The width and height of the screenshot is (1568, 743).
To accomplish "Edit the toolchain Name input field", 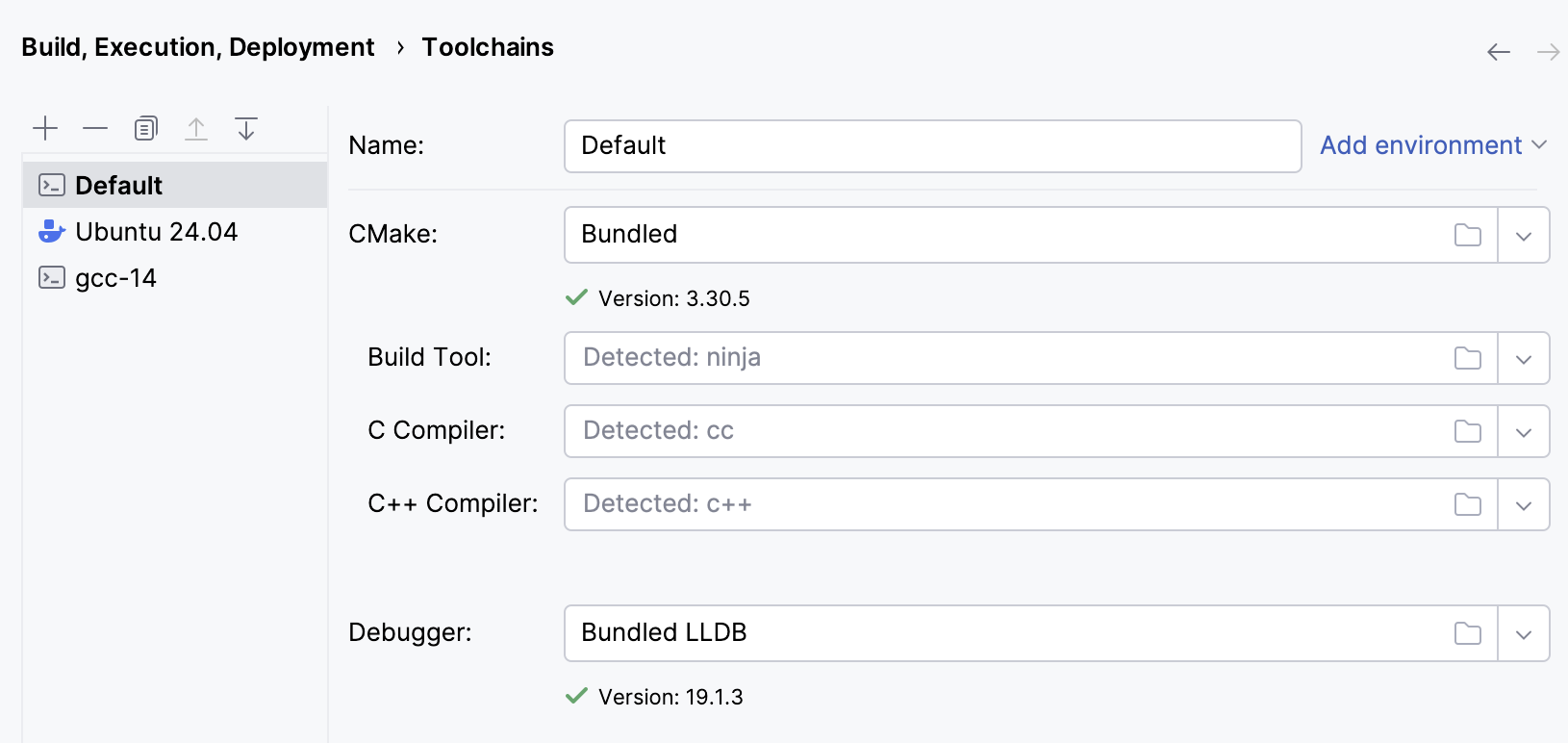I will tap(931, 145).
